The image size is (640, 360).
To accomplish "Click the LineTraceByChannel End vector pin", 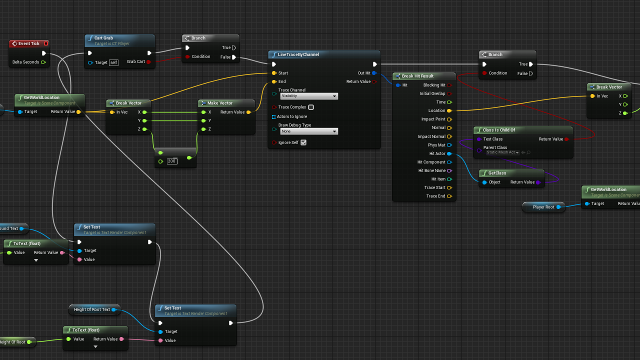I will [274, 82].
